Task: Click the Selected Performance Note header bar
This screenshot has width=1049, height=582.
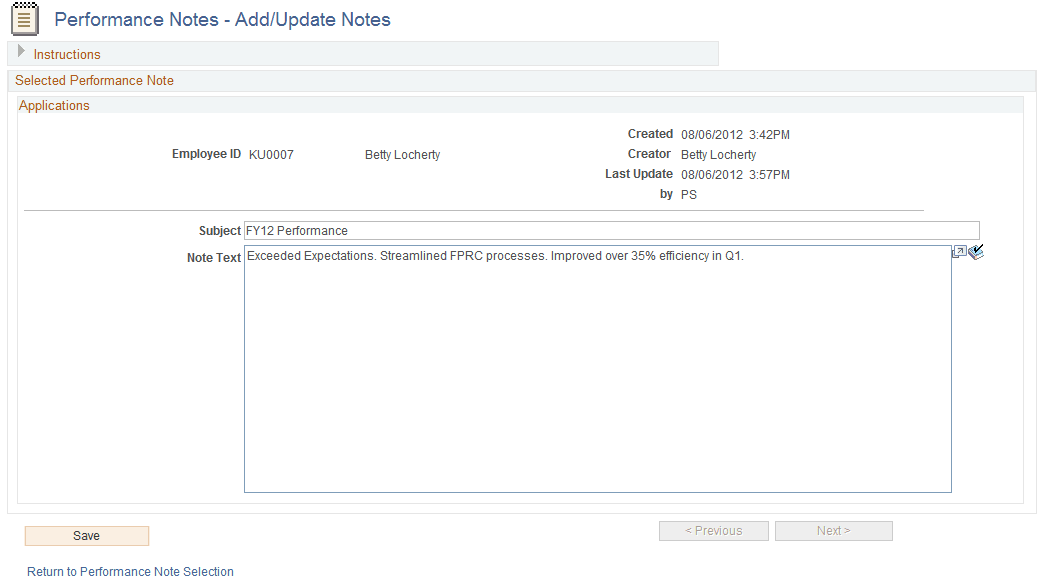Action: tap(94, 80)
